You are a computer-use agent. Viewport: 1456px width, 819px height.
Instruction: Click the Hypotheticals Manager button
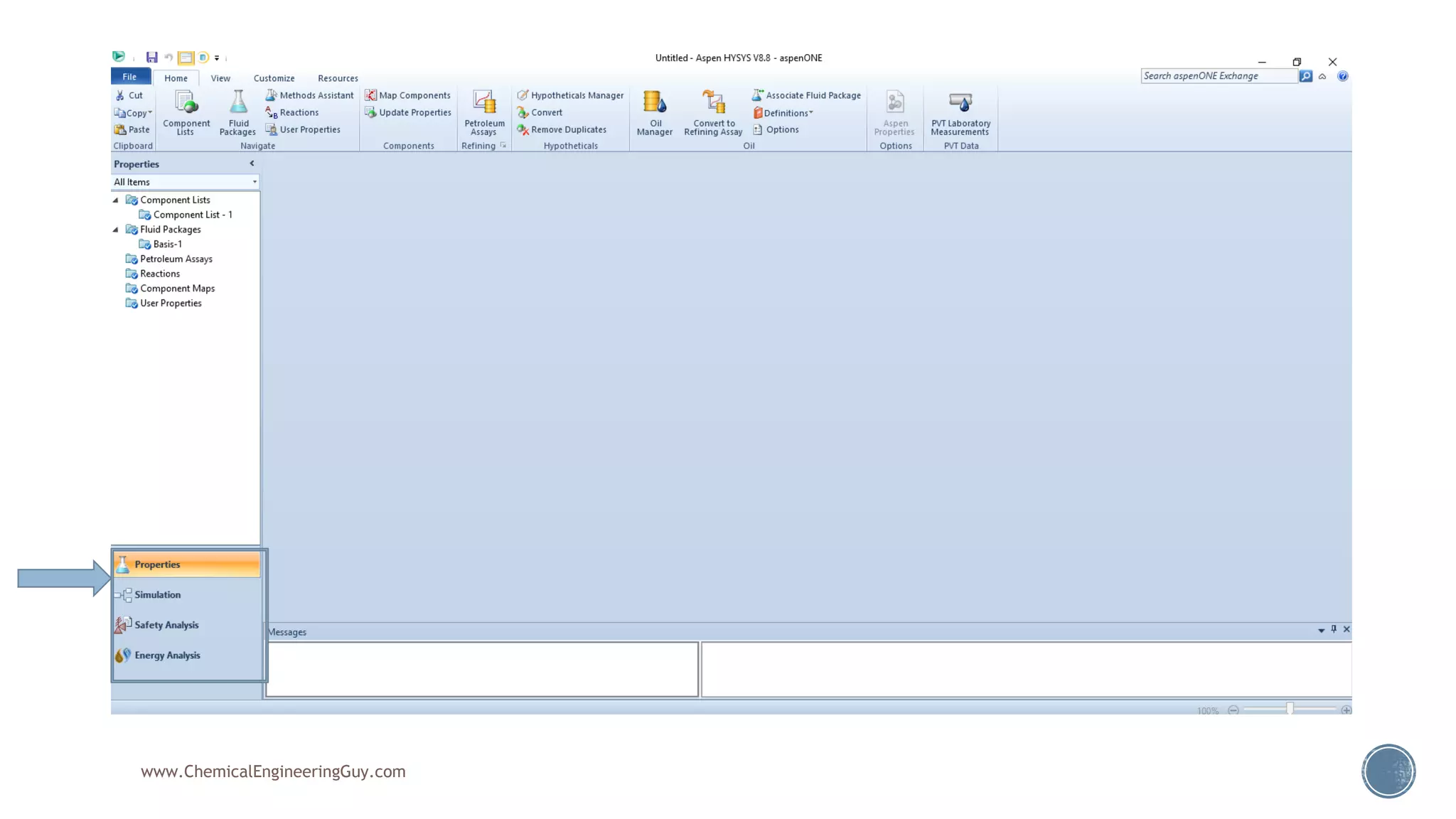(570, 95)
